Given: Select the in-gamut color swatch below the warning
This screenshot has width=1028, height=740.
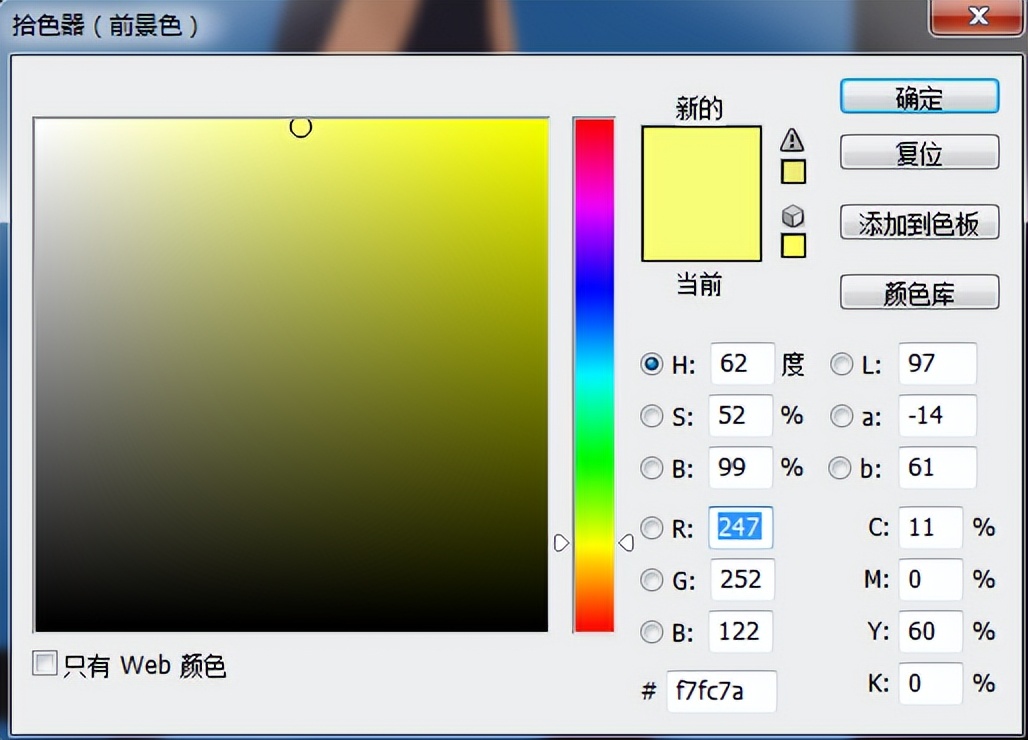Looking at the screenshot, I should coord(793,172).
